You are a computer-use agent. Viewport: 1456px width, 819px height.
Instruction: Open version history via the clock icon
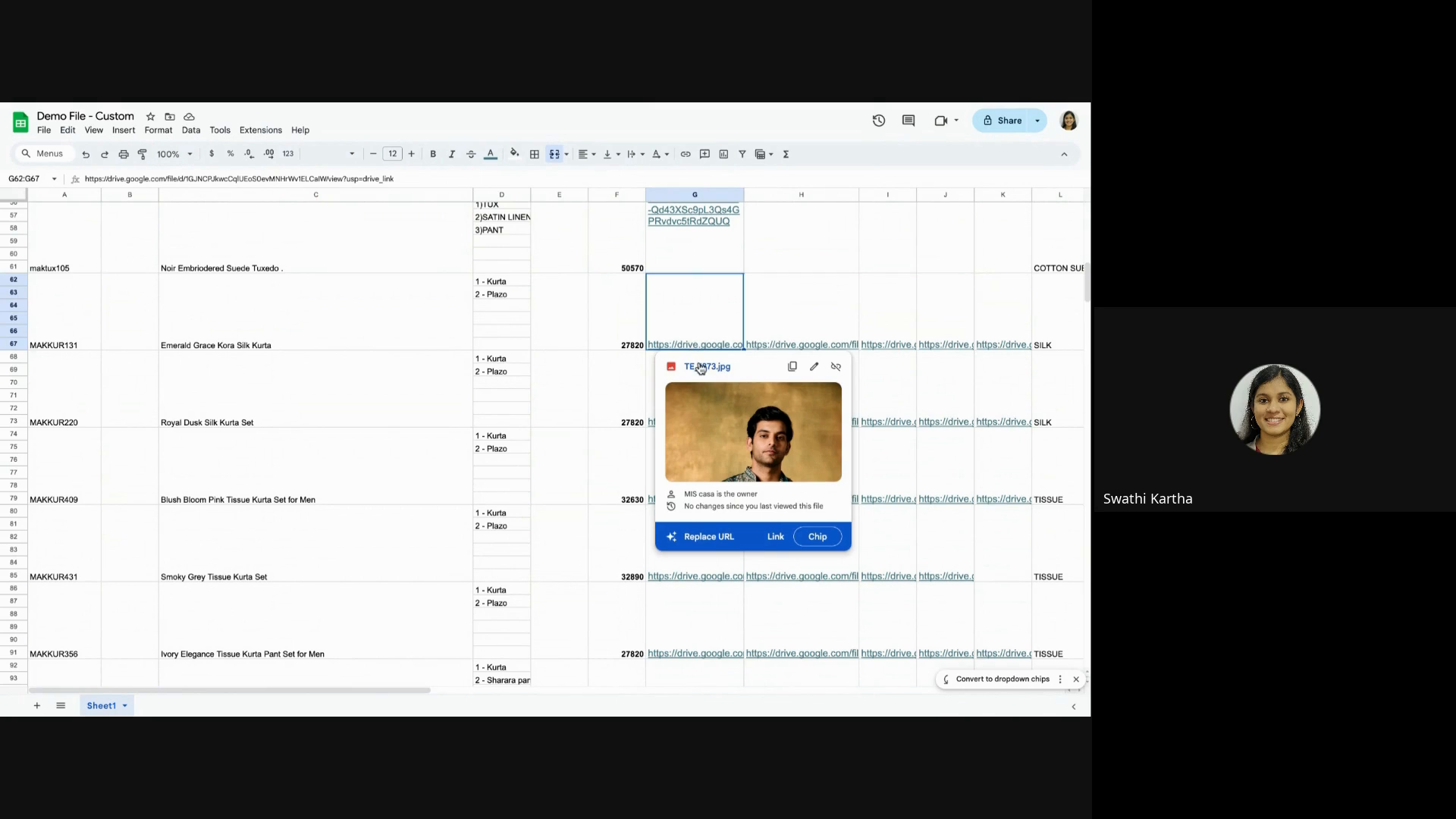879,121
